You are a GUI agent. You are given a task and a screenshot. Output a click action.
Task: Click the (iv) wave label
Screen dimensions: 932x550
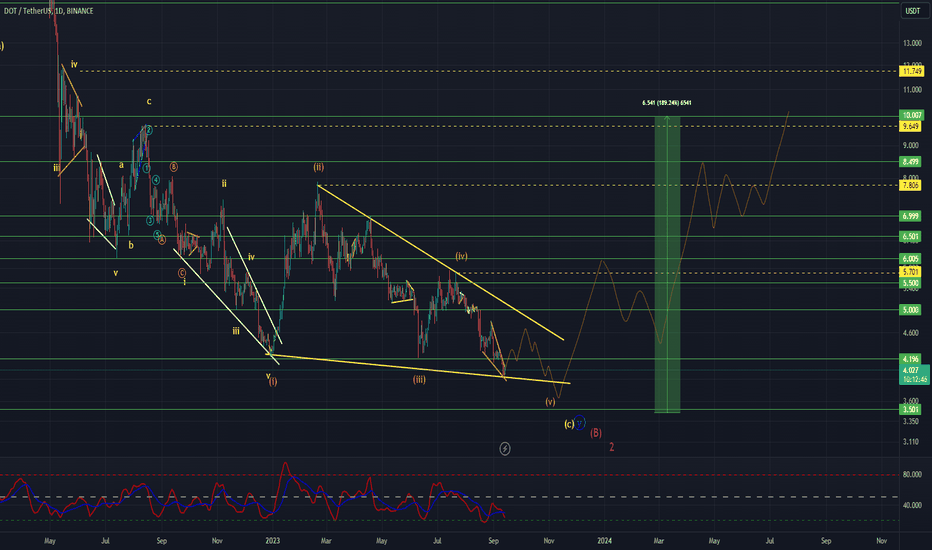pos(461,256)
